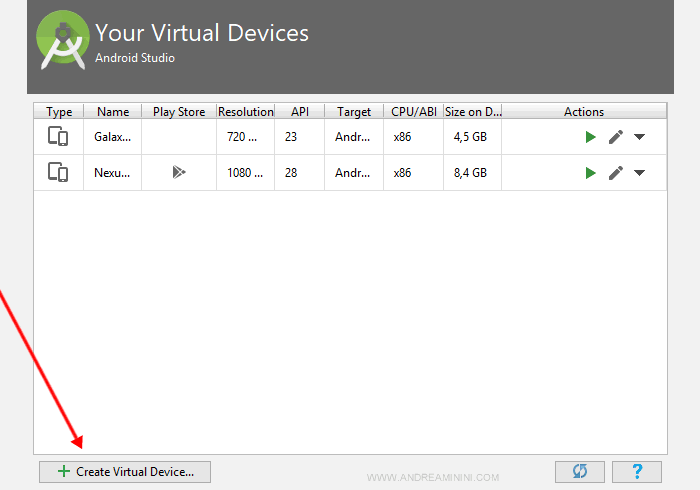This screenshot has height=490, width=700.
Task: Click the x86 cell in Galaxy row
Action: pyautogui.click(x=414, y=137)
